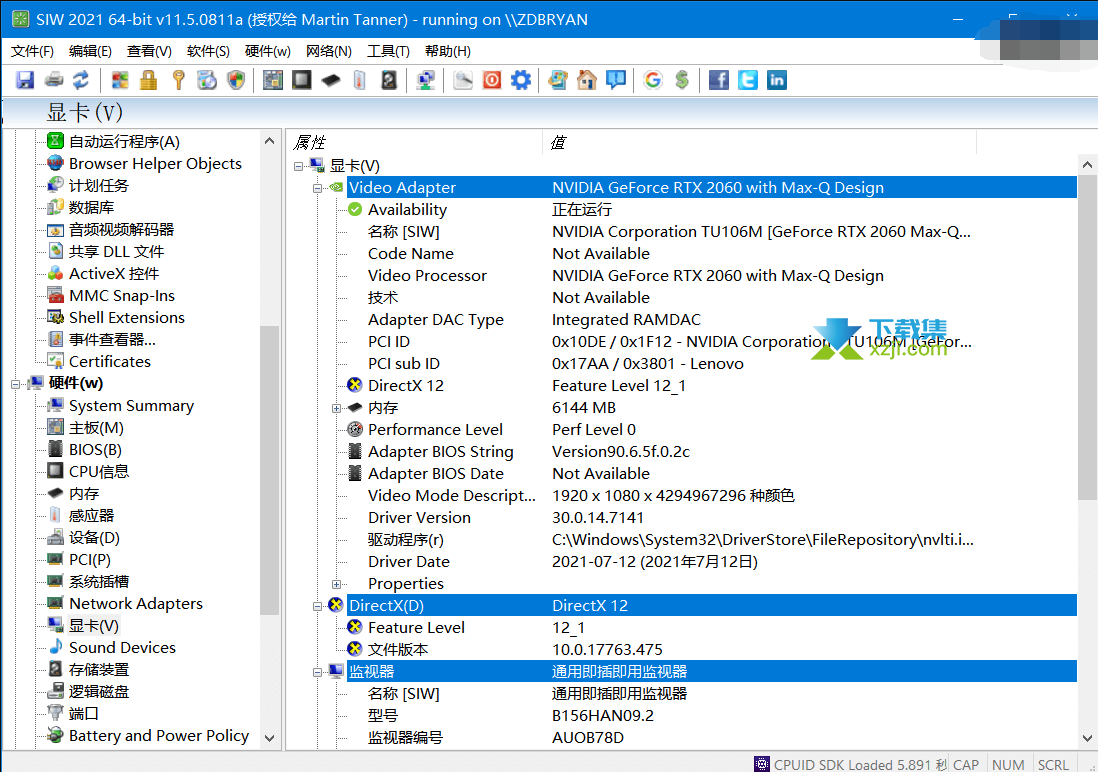
Task: Select 存储装置 in the sidebar
Action: pos(99,670)
